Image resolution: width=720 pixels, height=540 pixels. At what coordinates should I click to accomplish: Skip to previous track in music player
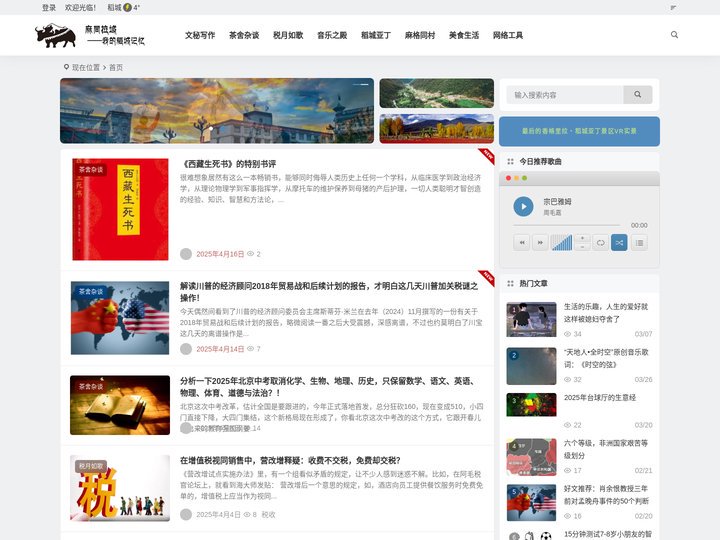522,242
